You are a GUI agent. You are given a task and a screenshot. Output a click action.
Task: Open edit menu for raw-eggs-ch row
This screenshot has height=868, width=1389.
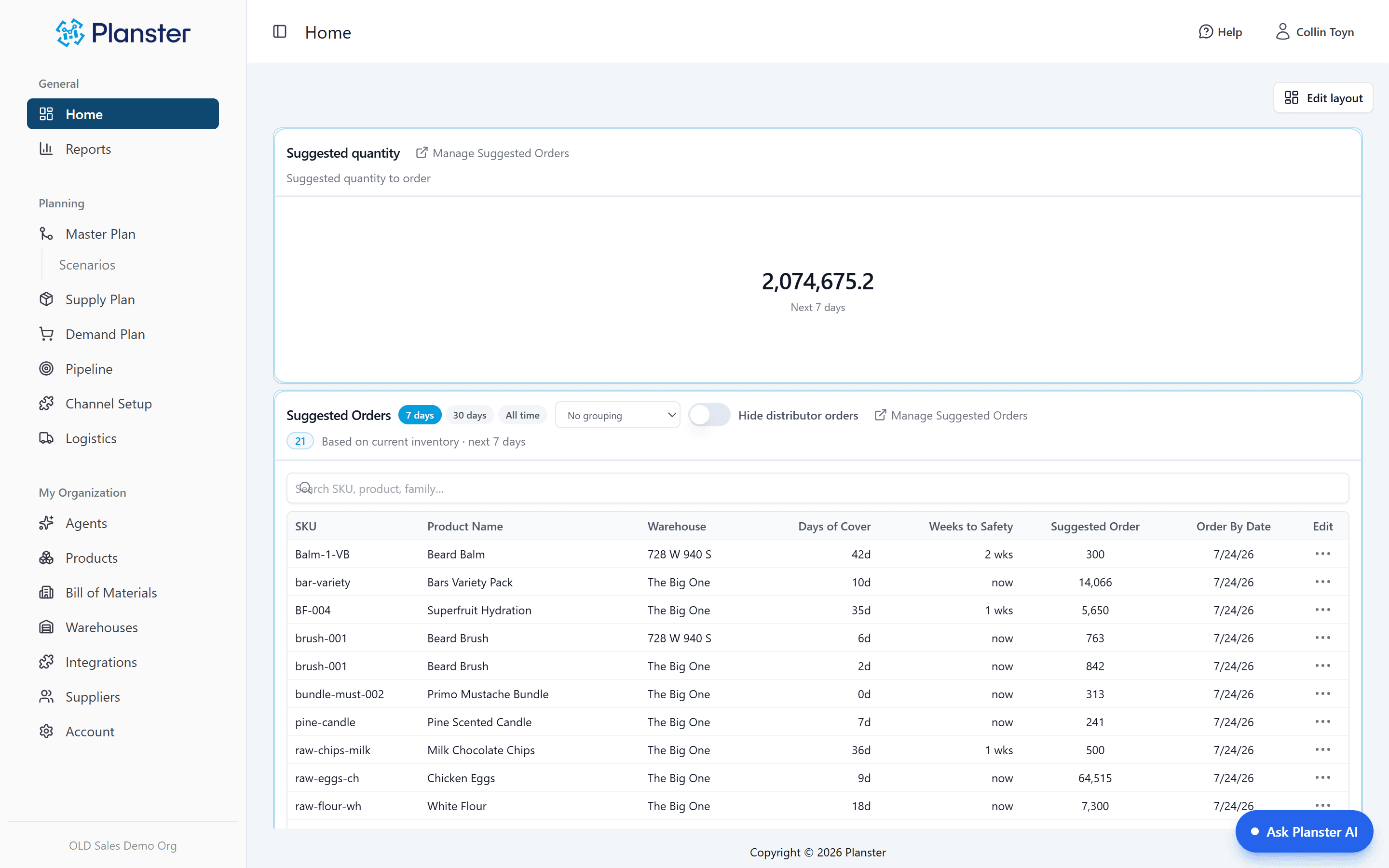1322,778
